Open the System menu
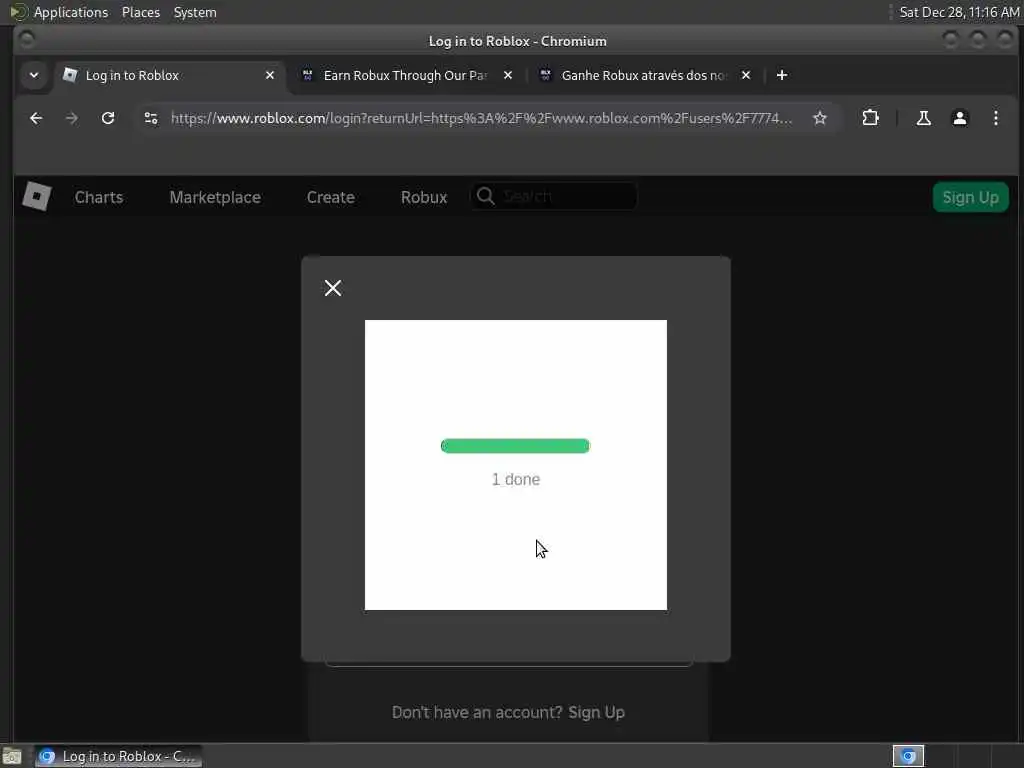 (x=195, y=12)
